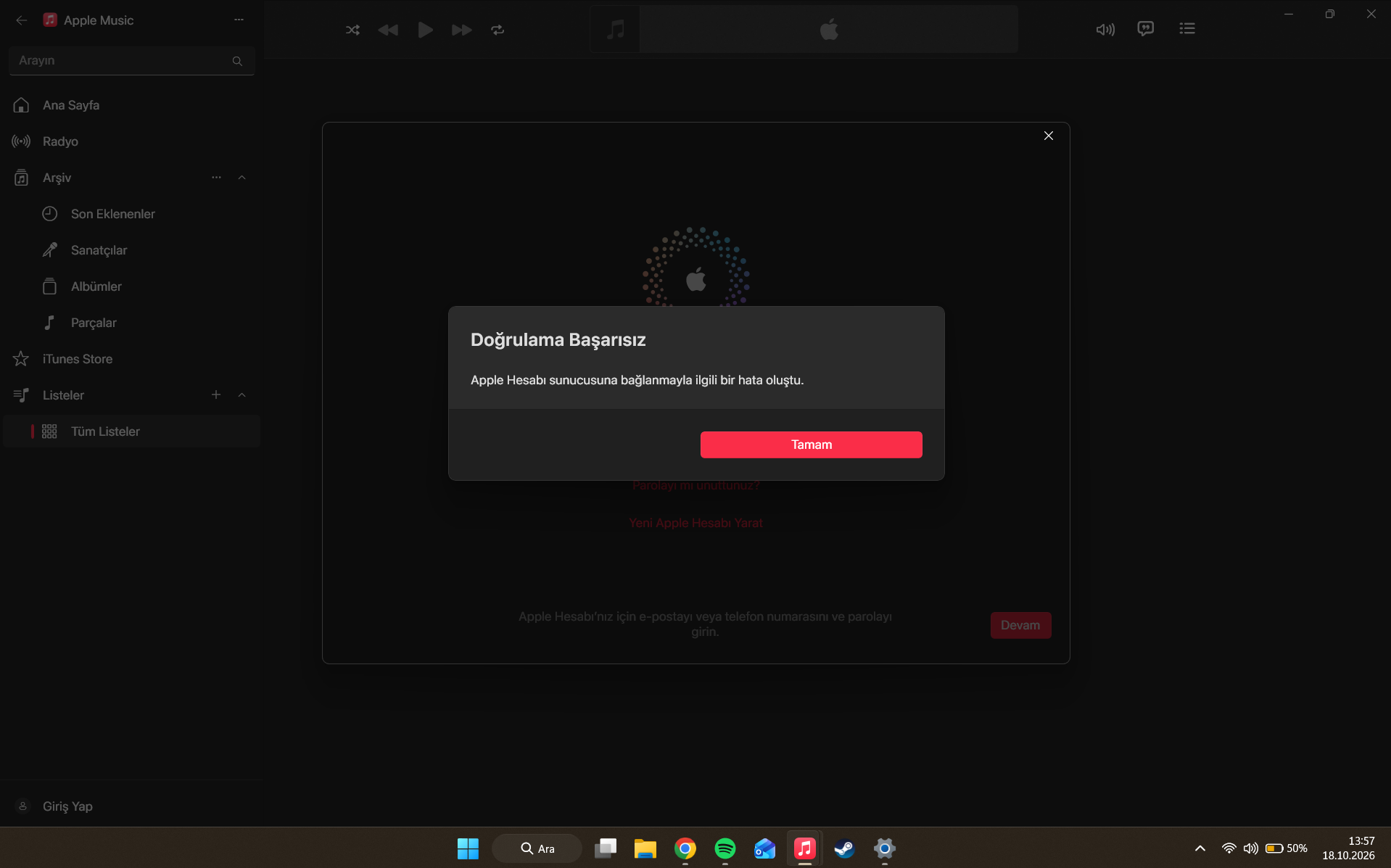Click the magnifier icon in search box
Viewport: 1391px width, 868px height.
click(x=237, y=61)
